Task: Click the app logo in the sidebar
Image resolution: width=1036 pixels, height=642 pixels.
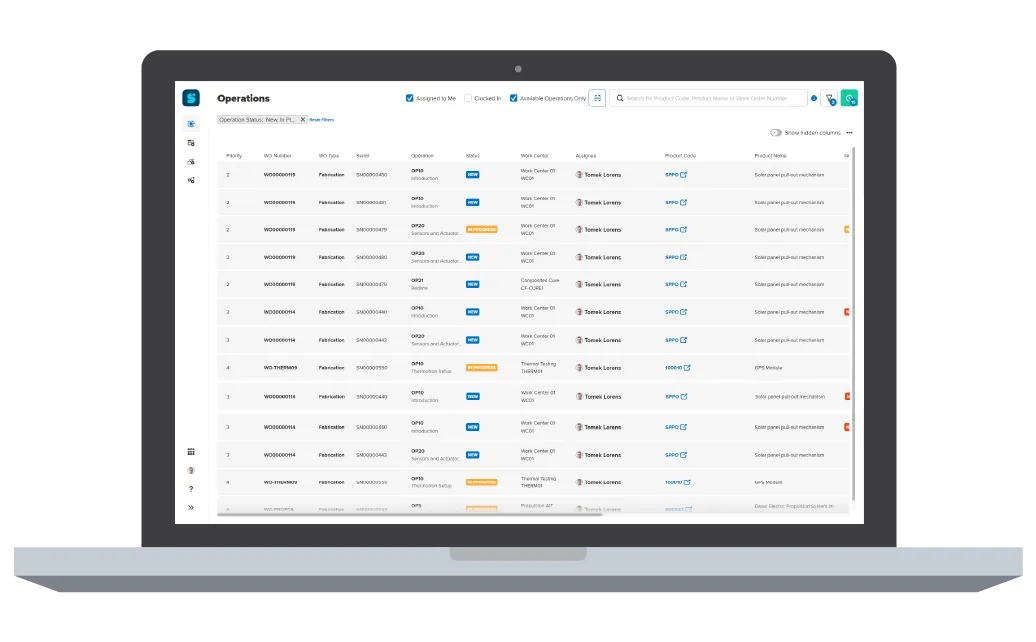Action: tap(191, 98)
